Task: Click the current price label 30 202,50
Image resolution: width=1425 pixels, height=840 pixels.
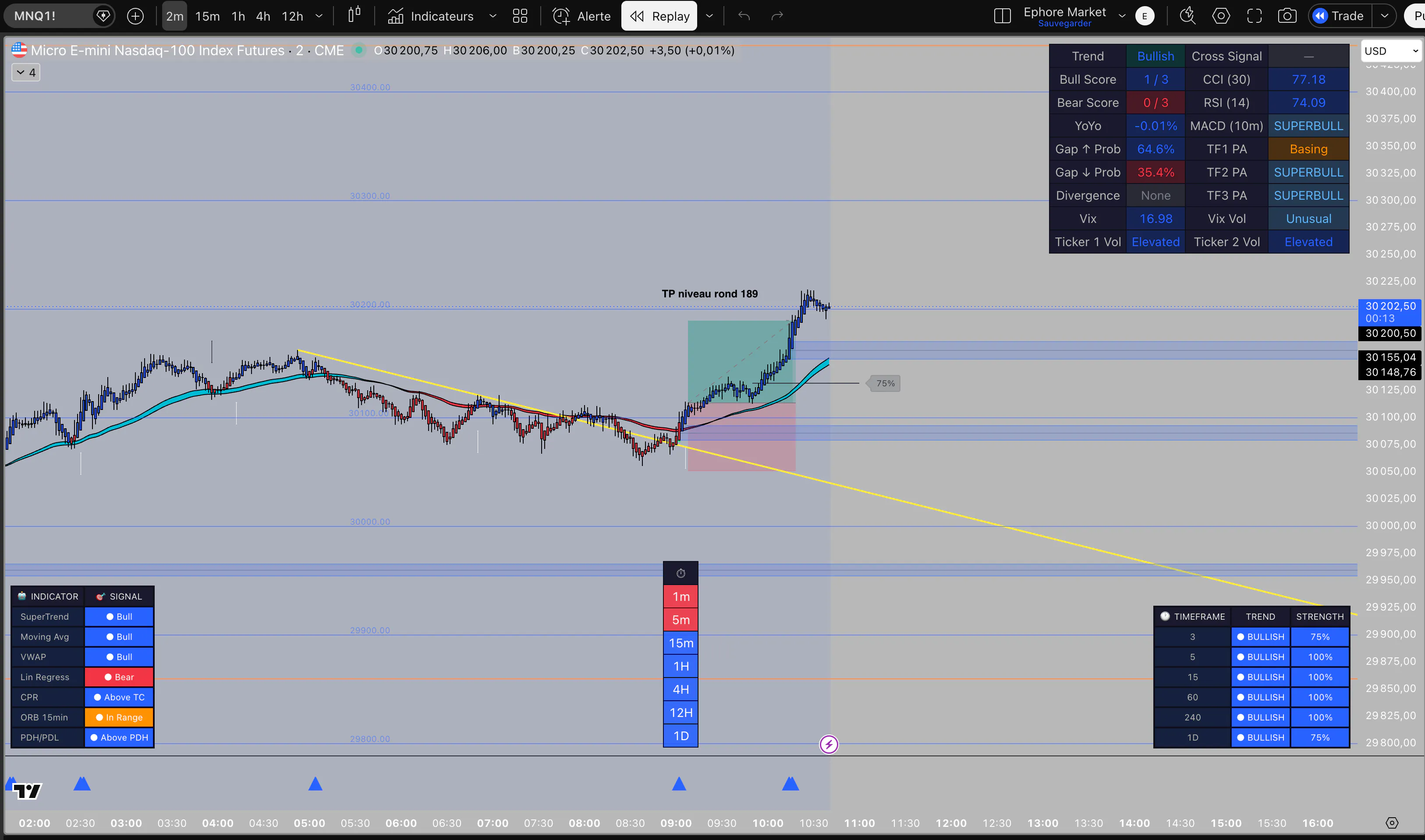Action: pyautogui.click(x=1390, y=312)
